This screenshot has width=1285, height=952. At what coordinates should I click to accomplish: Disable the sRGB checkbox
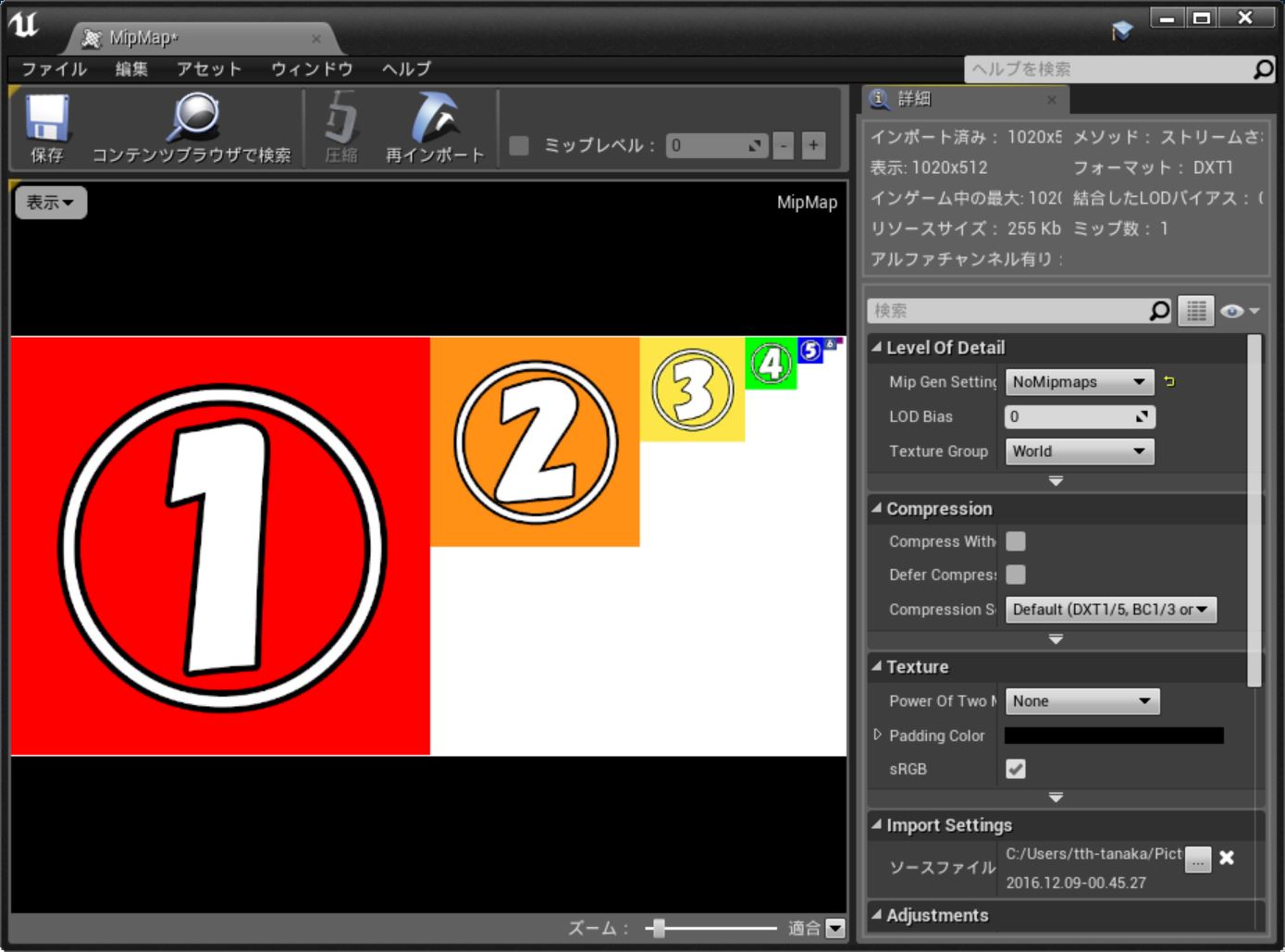coord(1015,769)
